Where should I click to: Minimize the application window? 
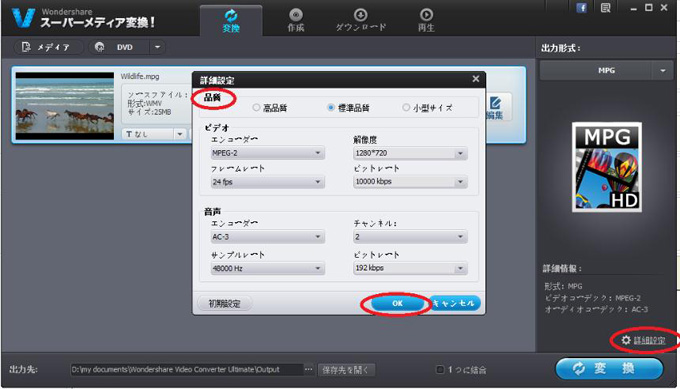click(x=634, y=8)
